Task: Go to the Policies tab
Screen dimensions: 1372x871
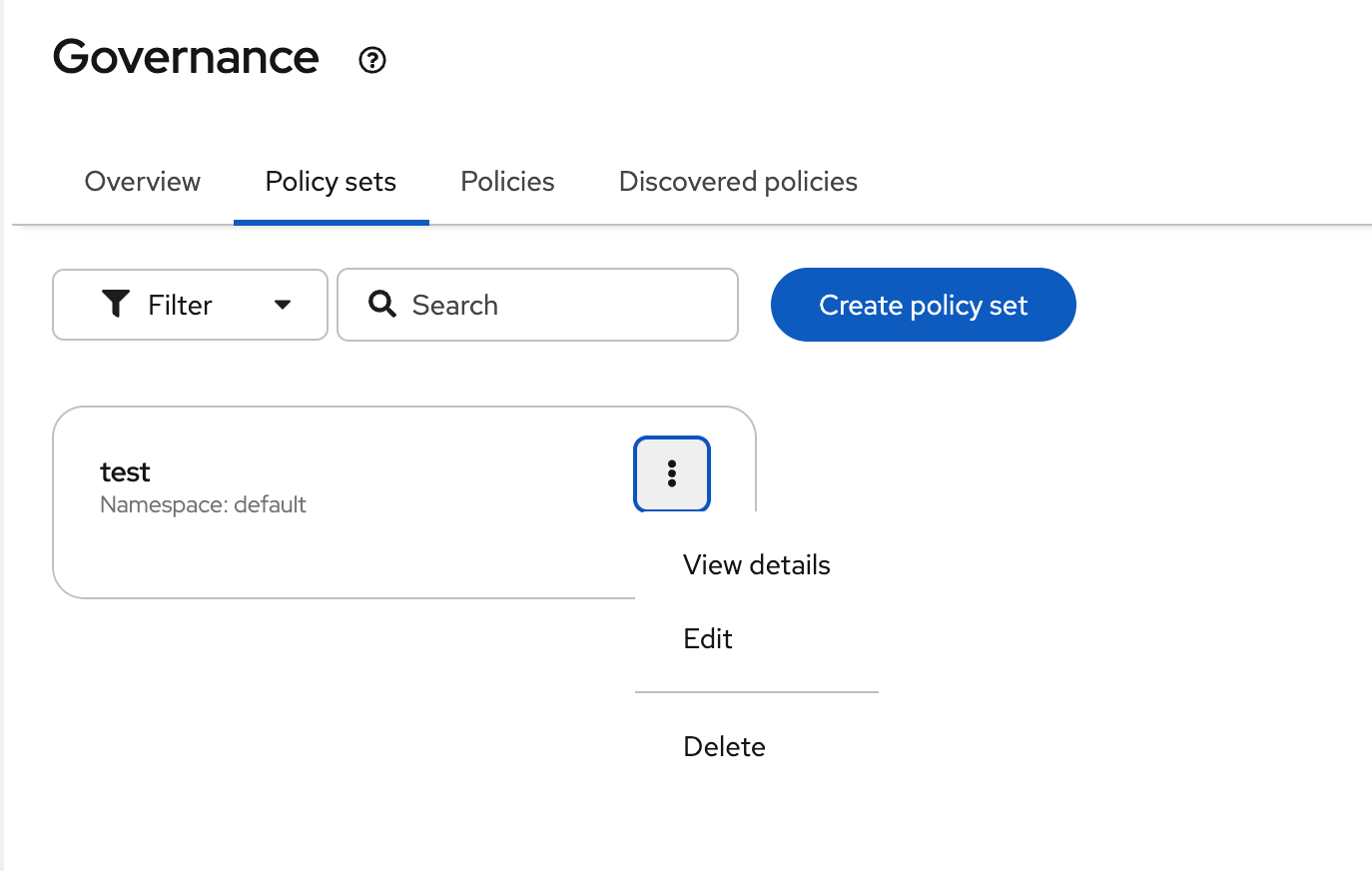Action: pyautogui.click(x=507, y=182)
